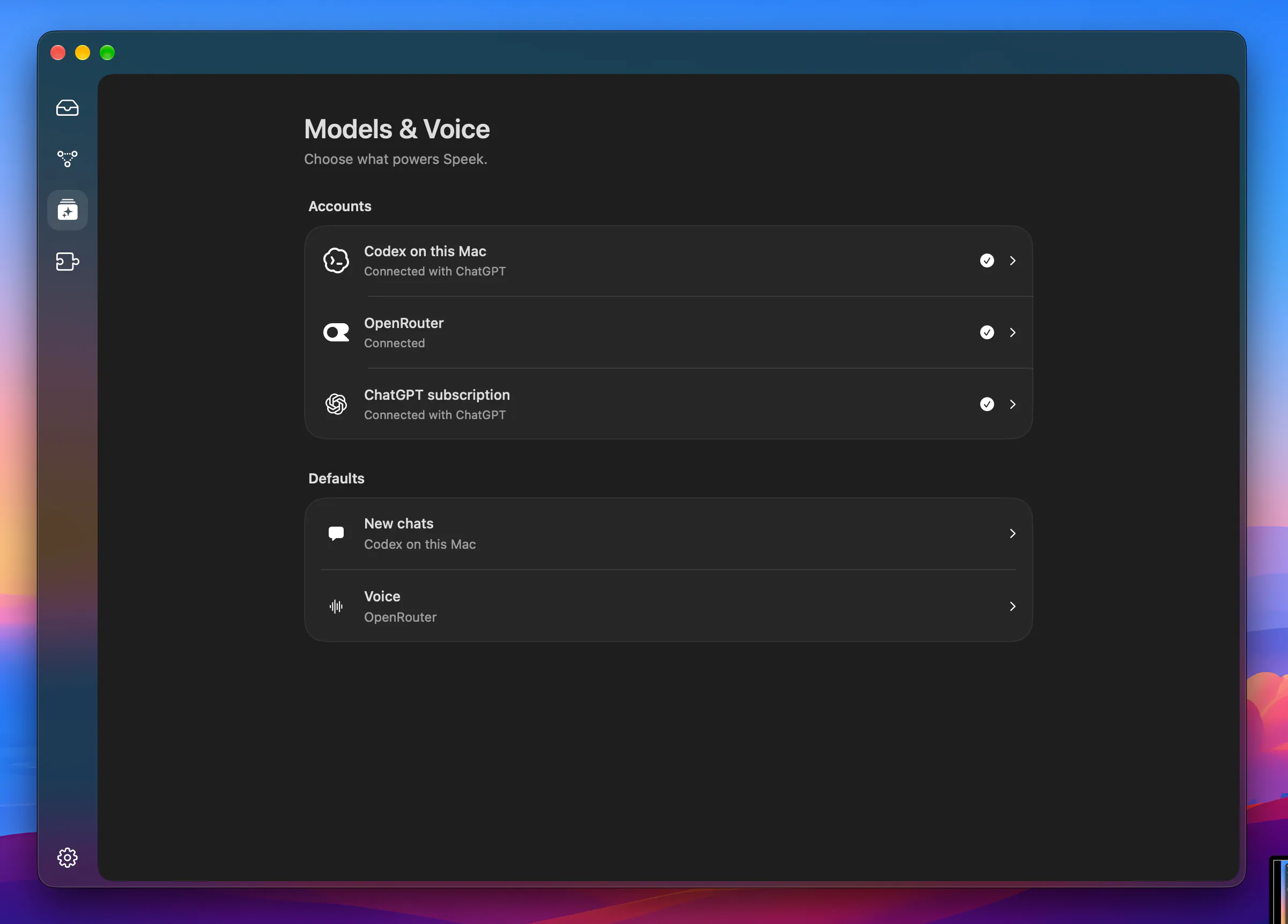Click the New chats speech bubble icon

pos(336,533)
